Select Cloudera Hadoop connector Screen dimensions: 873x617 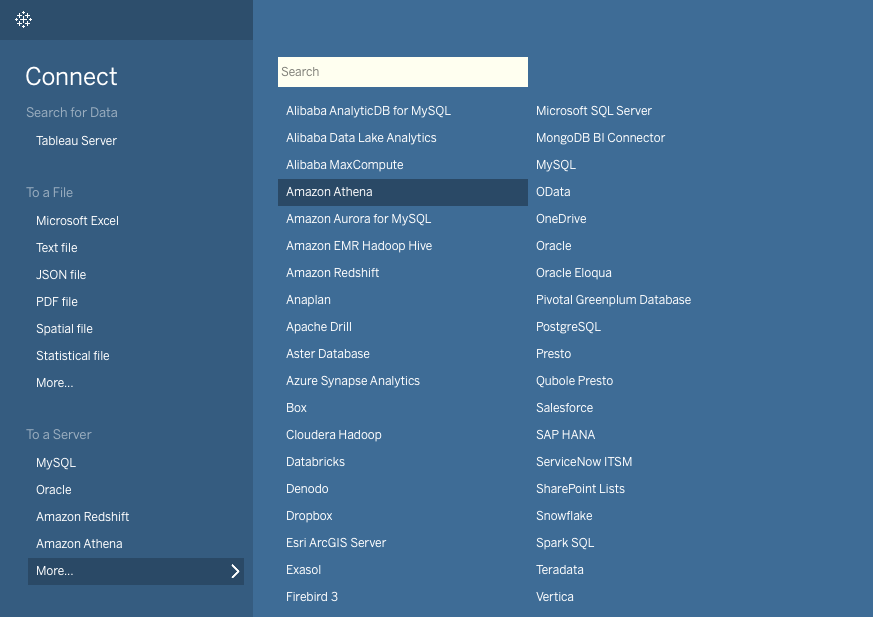pos(334,435)
